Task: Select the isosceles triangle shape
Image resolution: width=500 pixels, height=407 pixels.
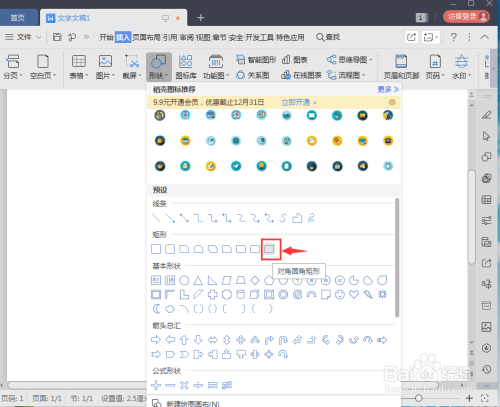Action: [198, 280]
